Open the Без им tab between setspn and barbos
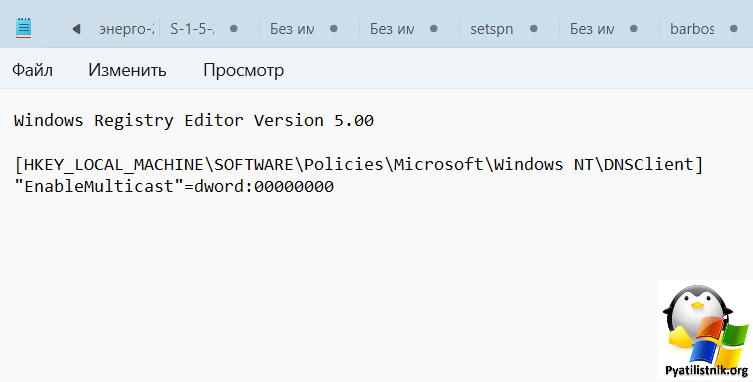The image size is (753, 382). pyautogui.click(x=592, y=29)
